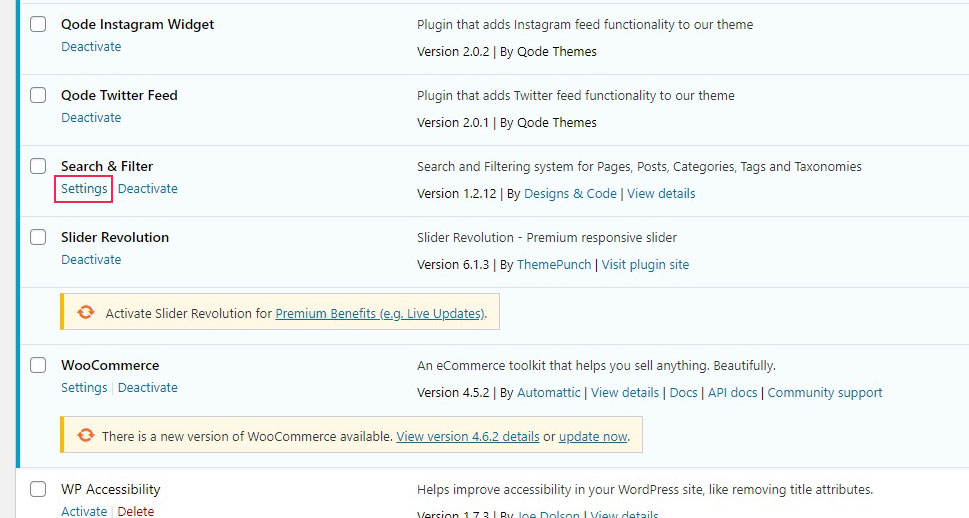This screenshot has width=969, height=518.
Task: Deactivate the Slider Revolution plugin
Action: point(91,259)
